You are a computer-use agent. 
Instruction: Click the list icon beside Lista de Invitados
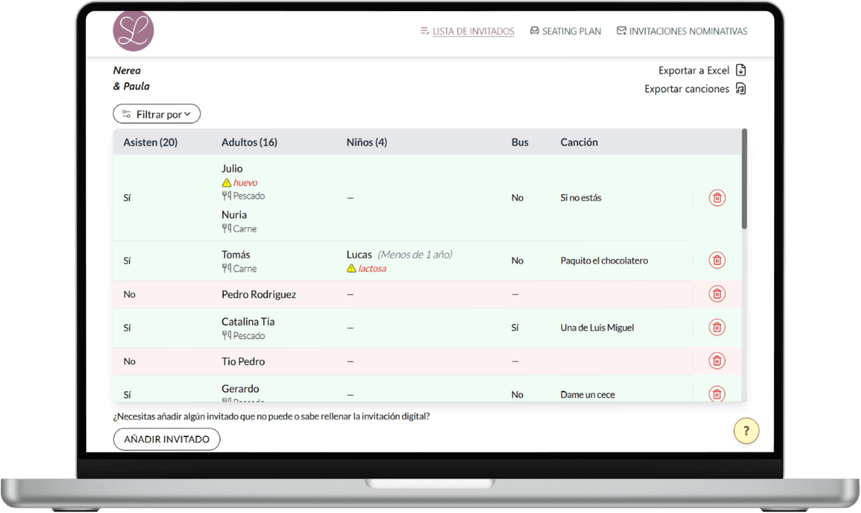coord(425,31)
